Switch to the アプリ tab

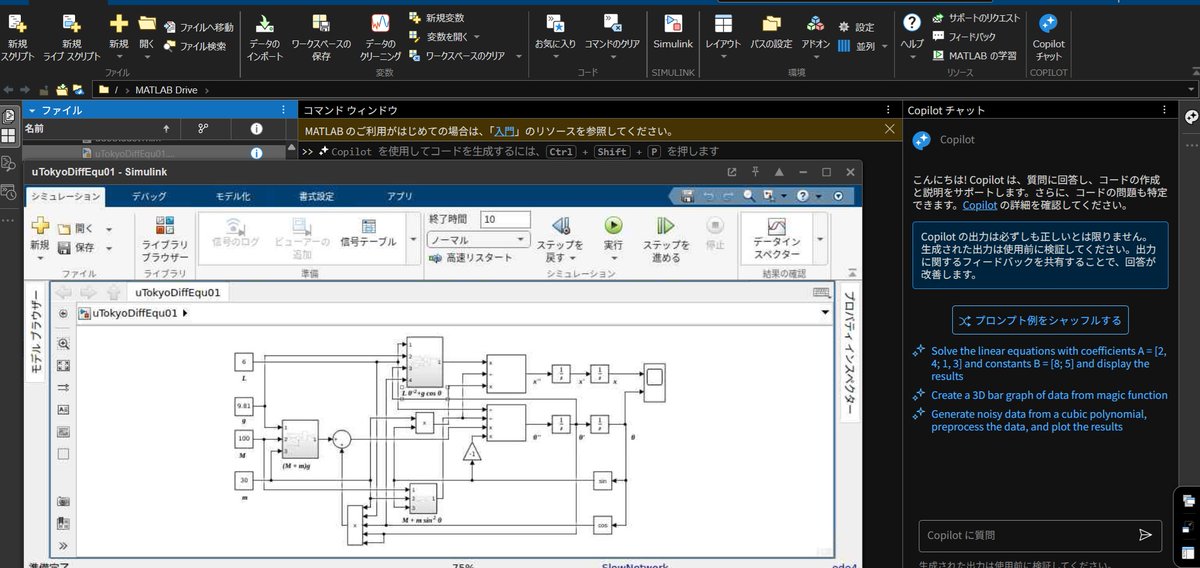tap(399, 196)
